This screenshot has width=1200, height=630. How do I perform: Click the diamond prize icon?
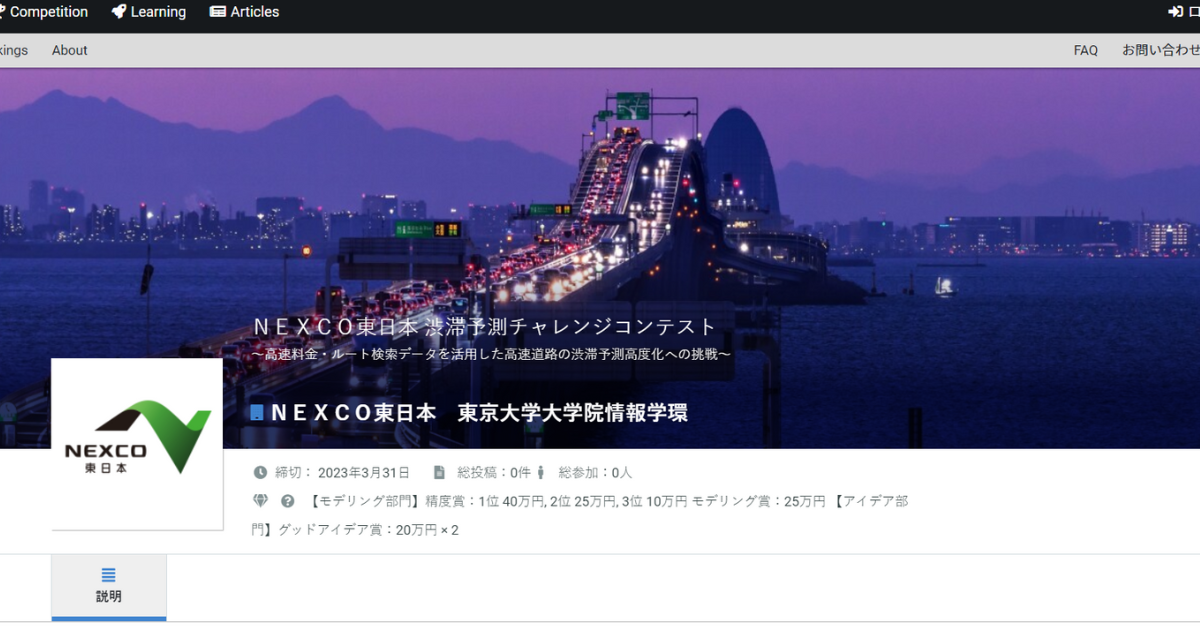click(x=260, y=501)
